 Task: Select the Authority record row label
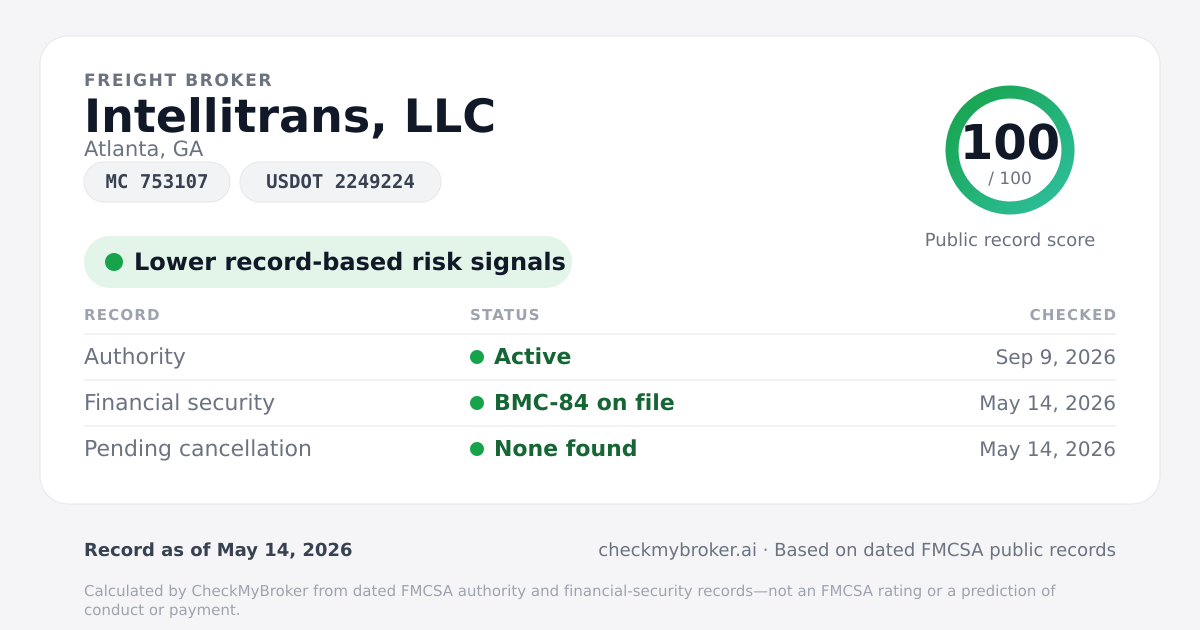click(135, 357)
